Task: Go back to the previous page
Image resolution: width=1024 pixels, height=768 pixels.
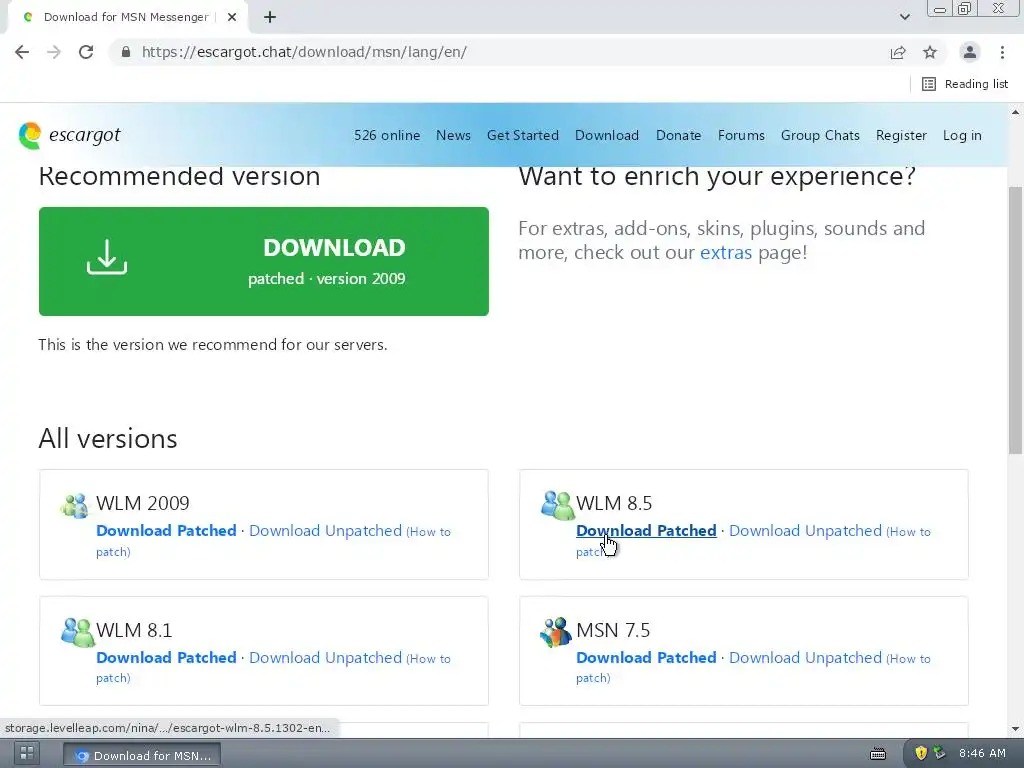Action: tap(22, 52)
